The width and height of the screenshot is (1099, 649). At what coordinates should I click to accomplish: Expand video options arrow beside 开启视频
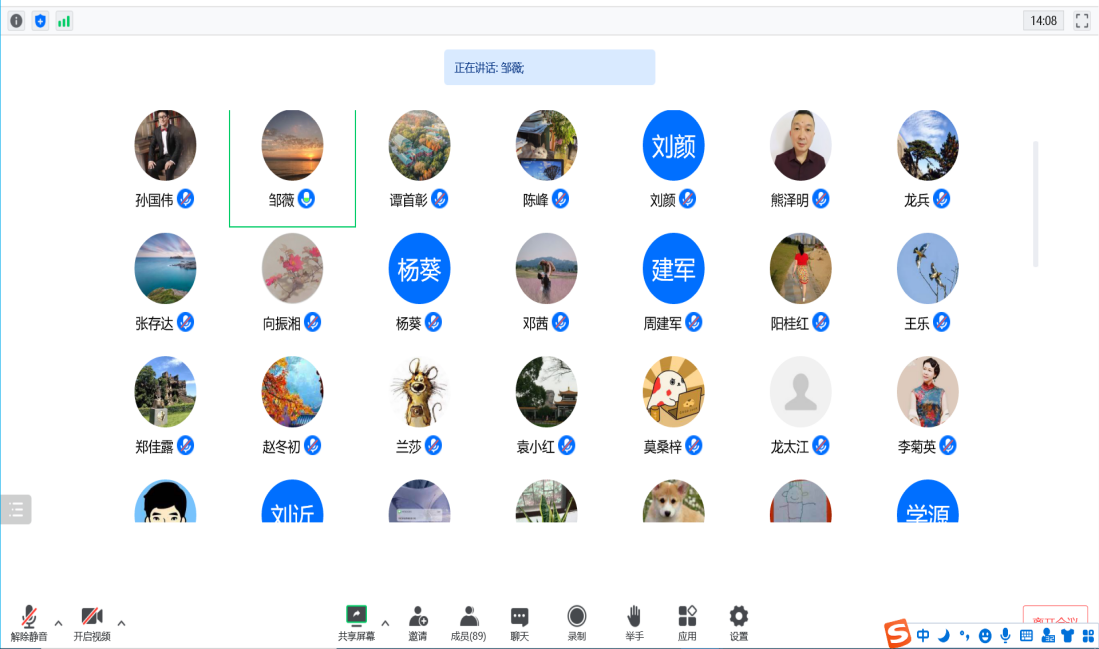click(122, 623)
